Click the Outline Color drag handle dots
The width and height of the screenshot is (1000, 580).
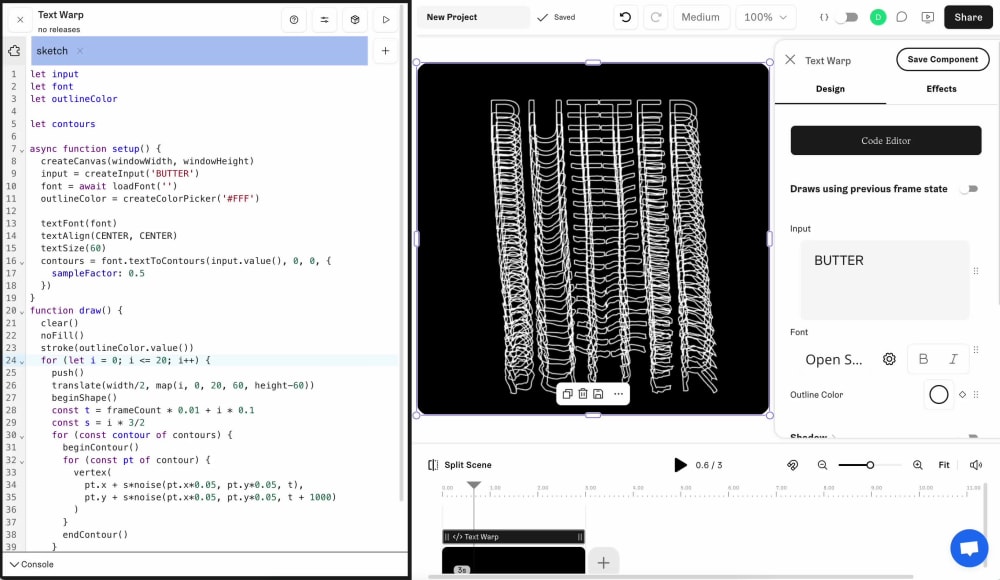(976, 394)
